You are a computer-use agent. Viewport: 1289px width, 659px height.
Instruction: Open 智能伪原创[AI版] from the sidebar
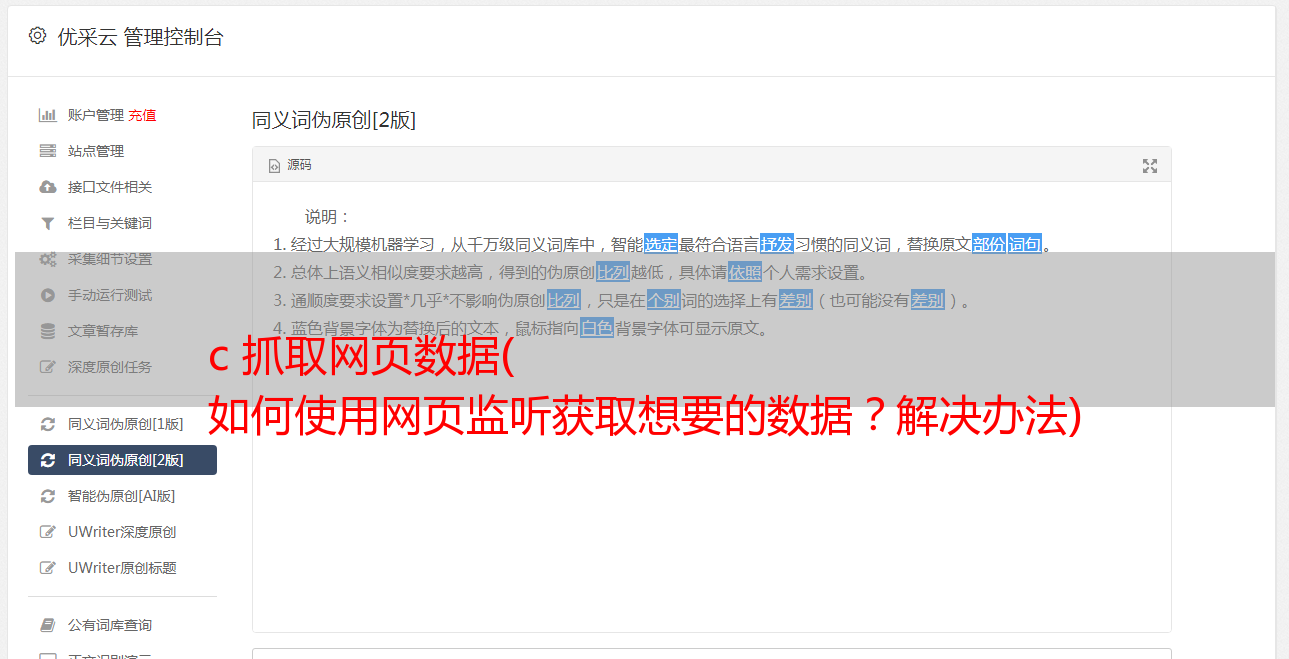coord(122,496)
